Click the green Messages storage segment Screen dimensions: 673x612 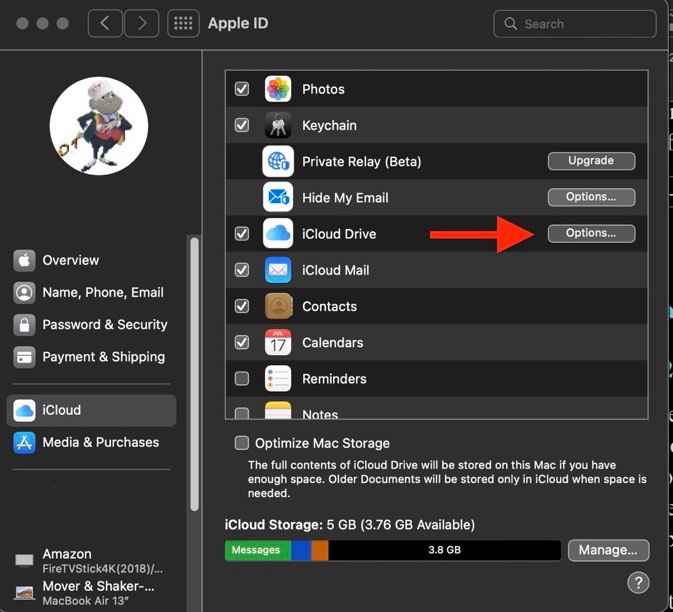pyautogui.click(x=258, y=550)
